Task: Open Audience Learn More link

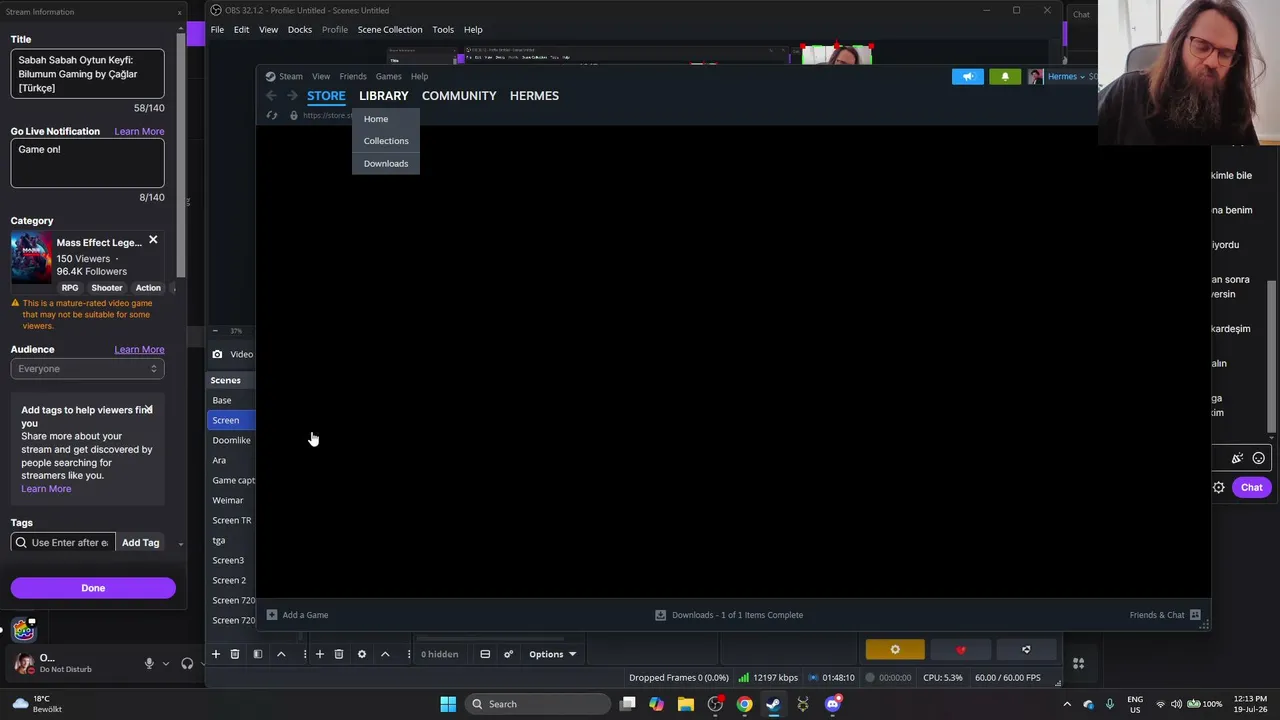Action: pyautogui.click(x=139, y=350)
